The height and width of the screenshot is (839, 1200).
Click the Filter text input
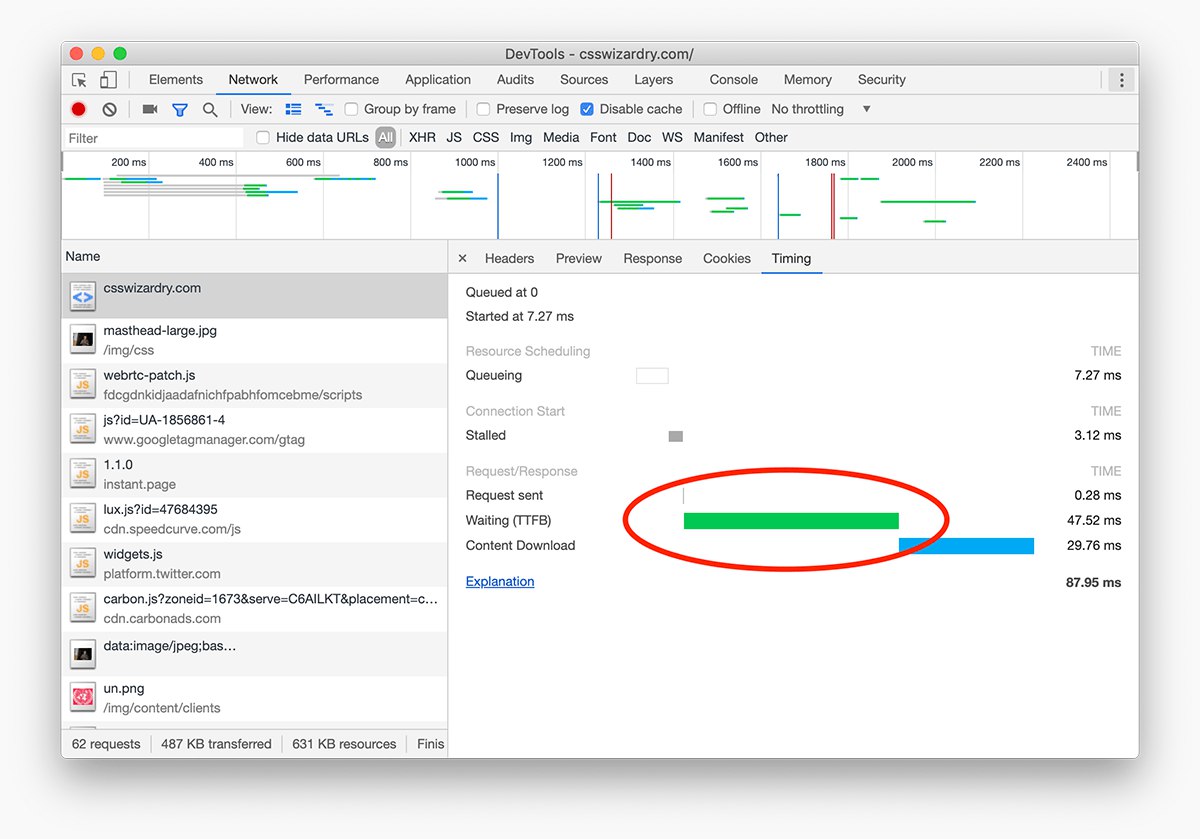click(x=153, y=138)
